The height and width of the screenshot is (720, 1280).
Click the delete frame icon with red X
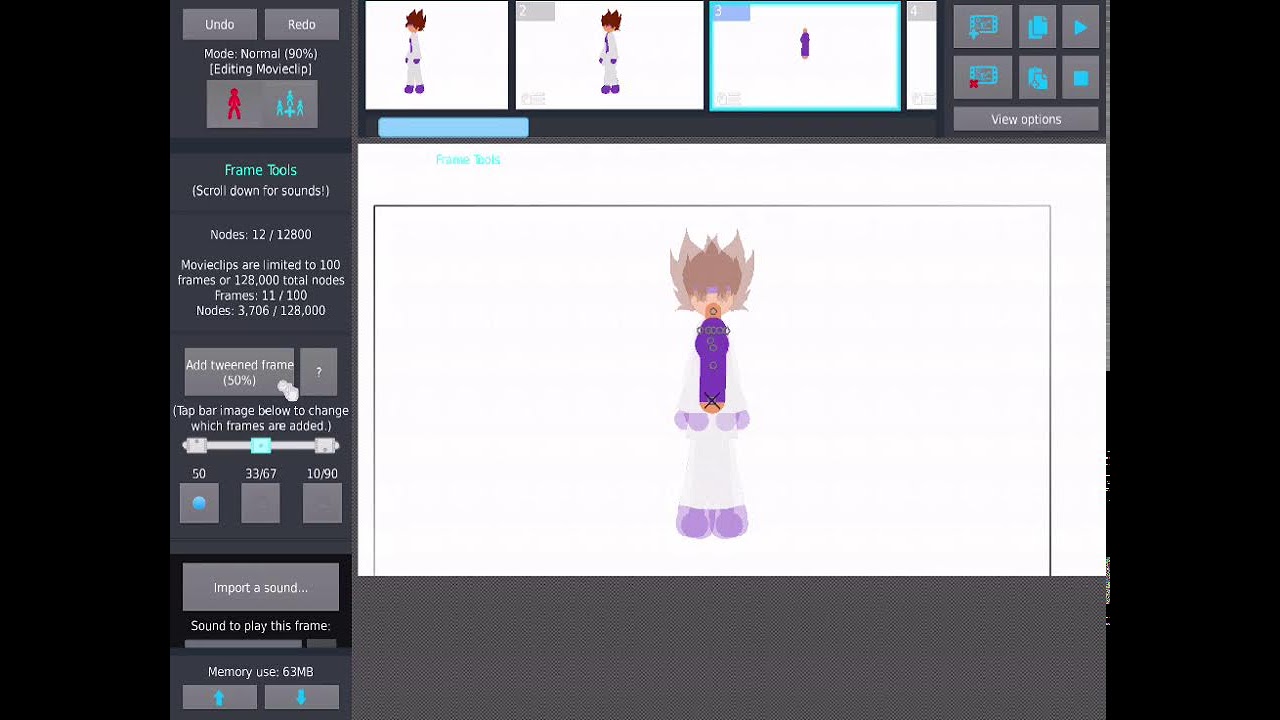tap(982, 78)
